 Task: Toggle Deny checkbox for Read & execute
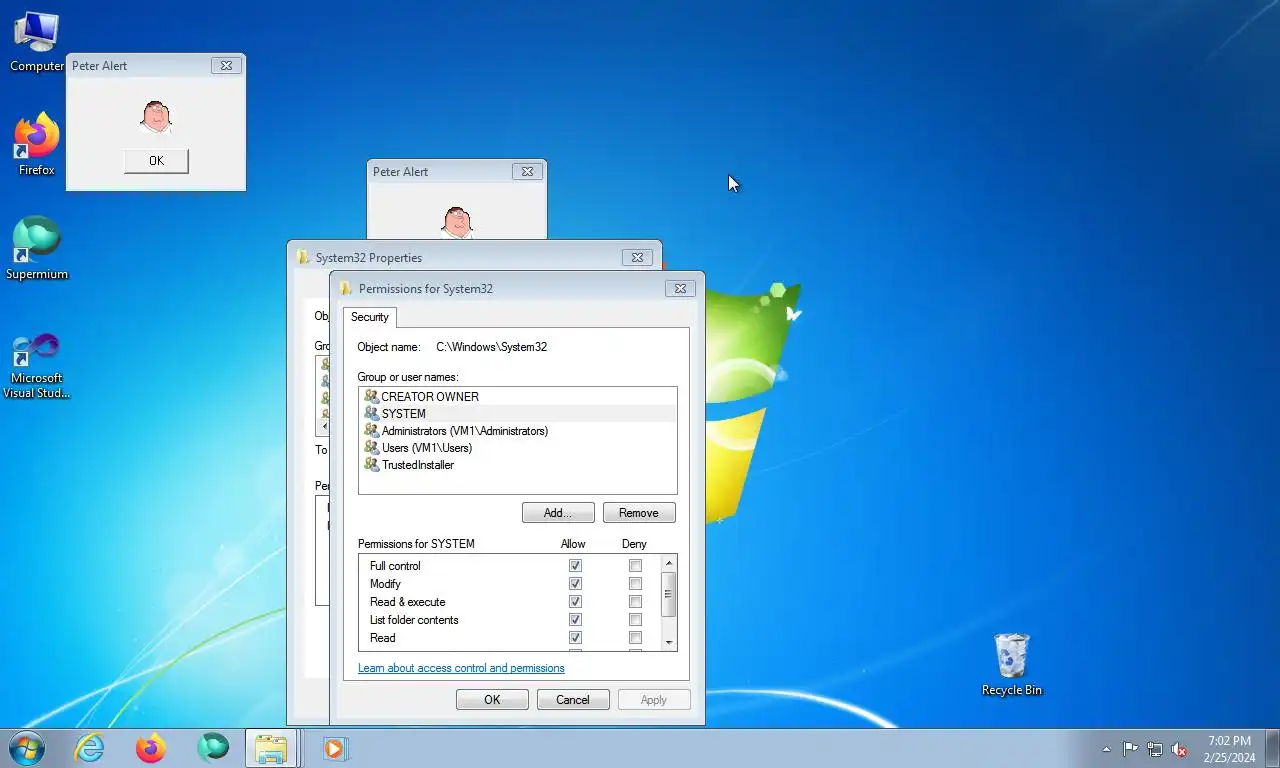[x=635, y=602]
